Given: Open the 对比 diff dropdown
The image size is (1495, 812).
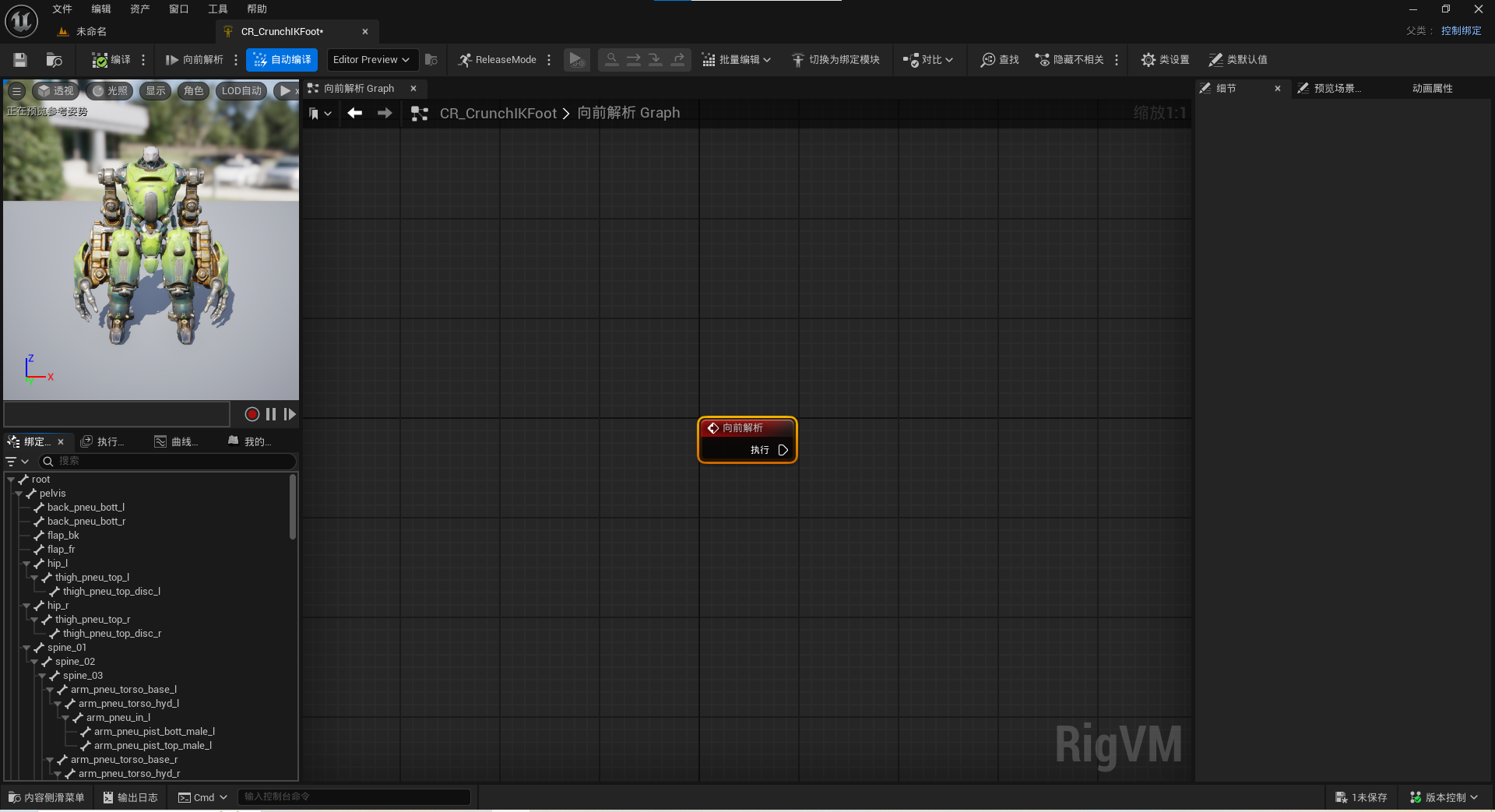Looking at the screenshot, I should point(928,60).
